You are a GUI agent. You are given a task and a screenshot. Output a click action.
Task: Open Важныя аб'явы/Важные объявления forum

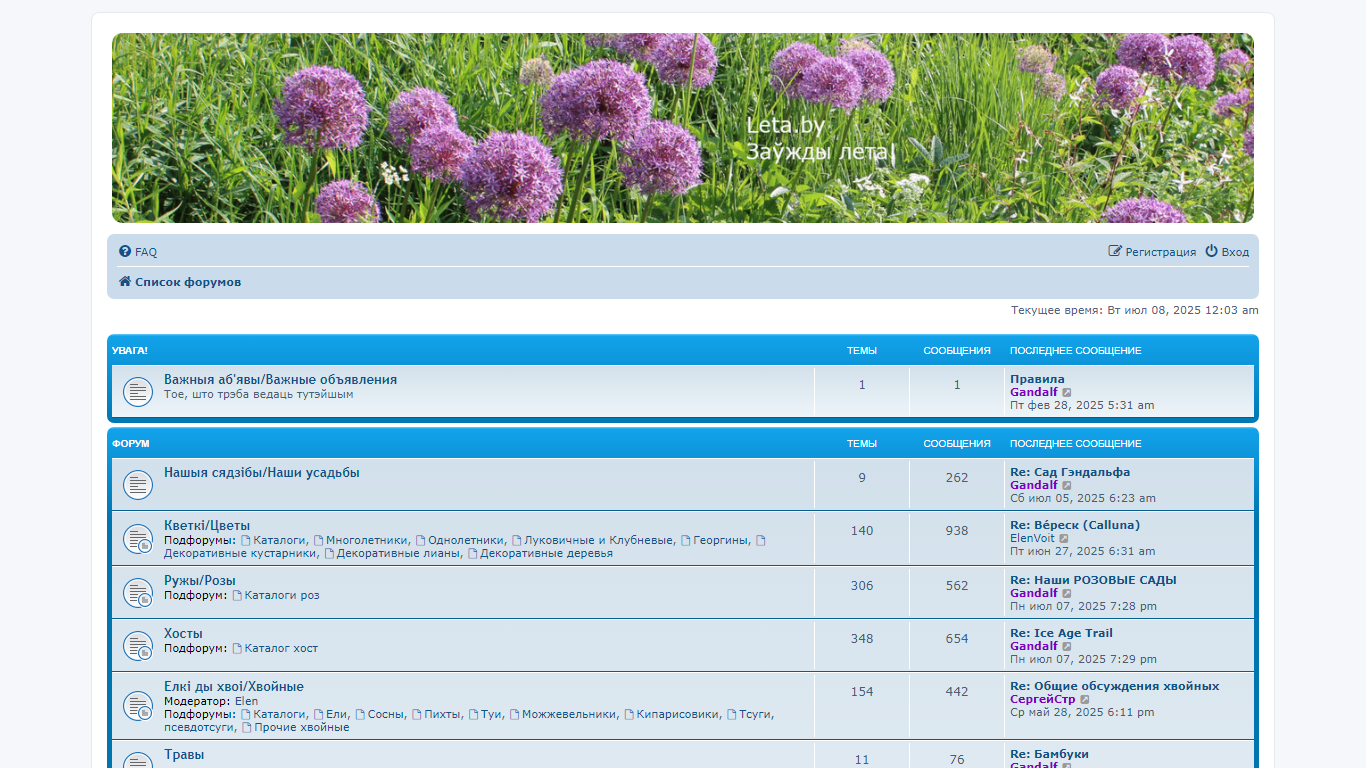coord(280,380)
